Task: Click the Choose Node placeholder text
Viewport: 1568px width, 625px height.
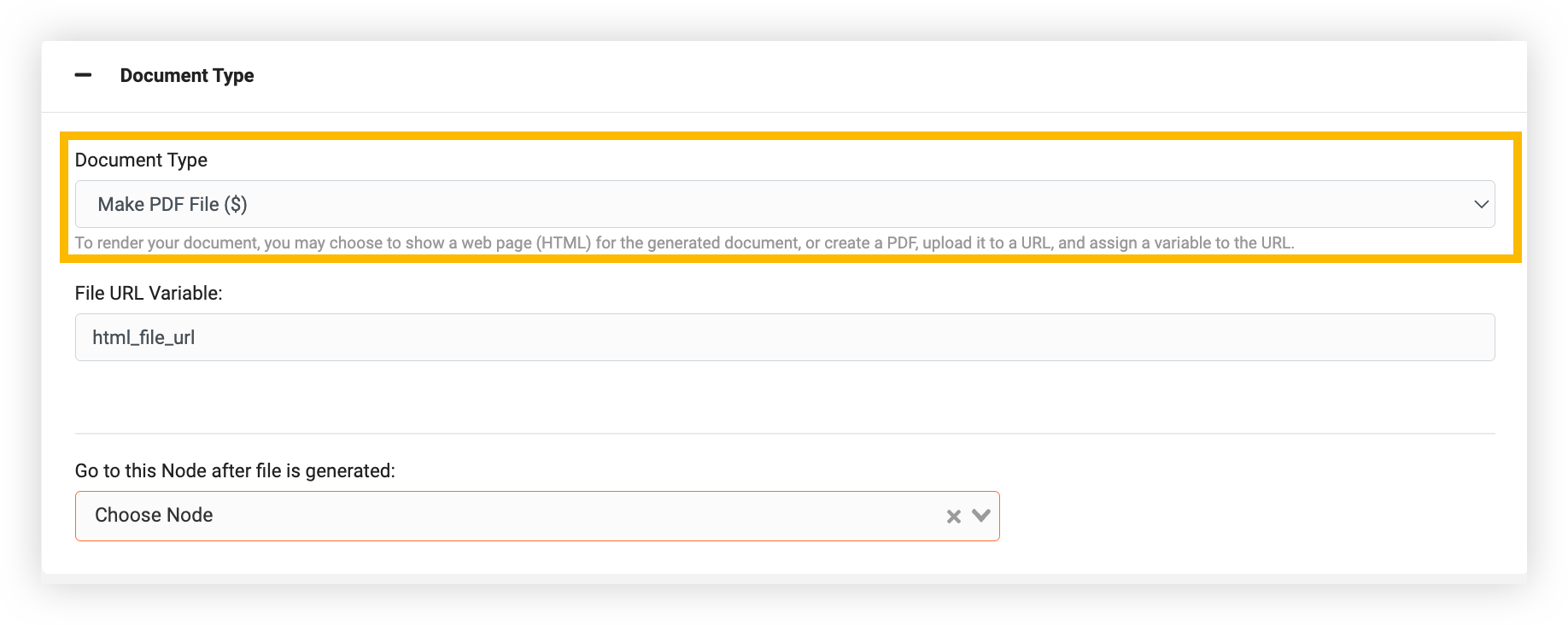Action: tap(154, 515)
